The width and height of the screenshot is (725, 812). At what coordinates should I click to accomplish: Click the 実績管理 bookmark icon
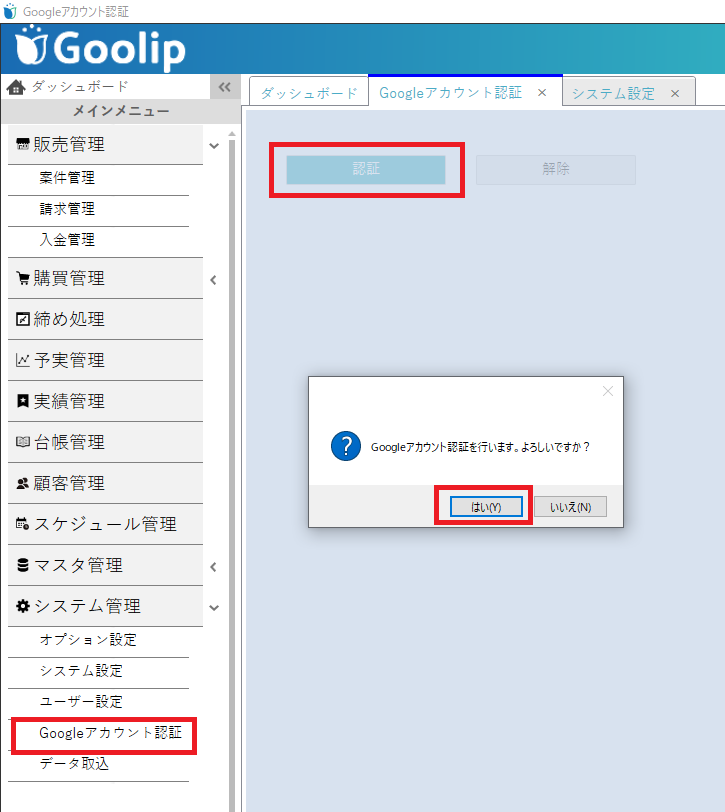point(23,401)
